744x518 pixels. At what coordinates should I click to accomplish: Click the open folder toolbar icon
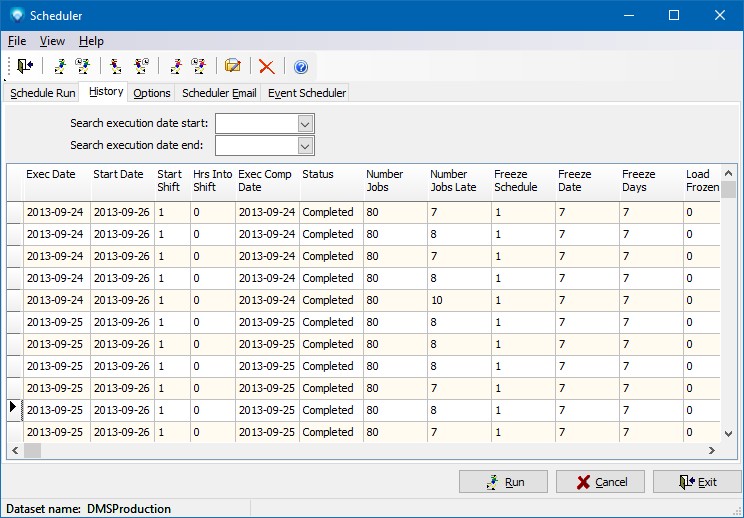[232, 66]
